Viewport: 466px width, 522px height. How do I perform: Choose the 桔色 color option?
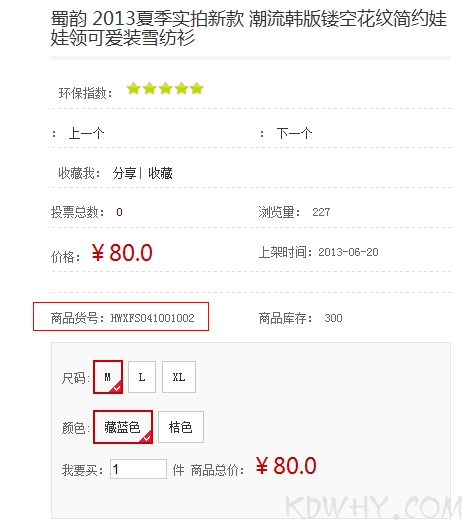point(181,427)
